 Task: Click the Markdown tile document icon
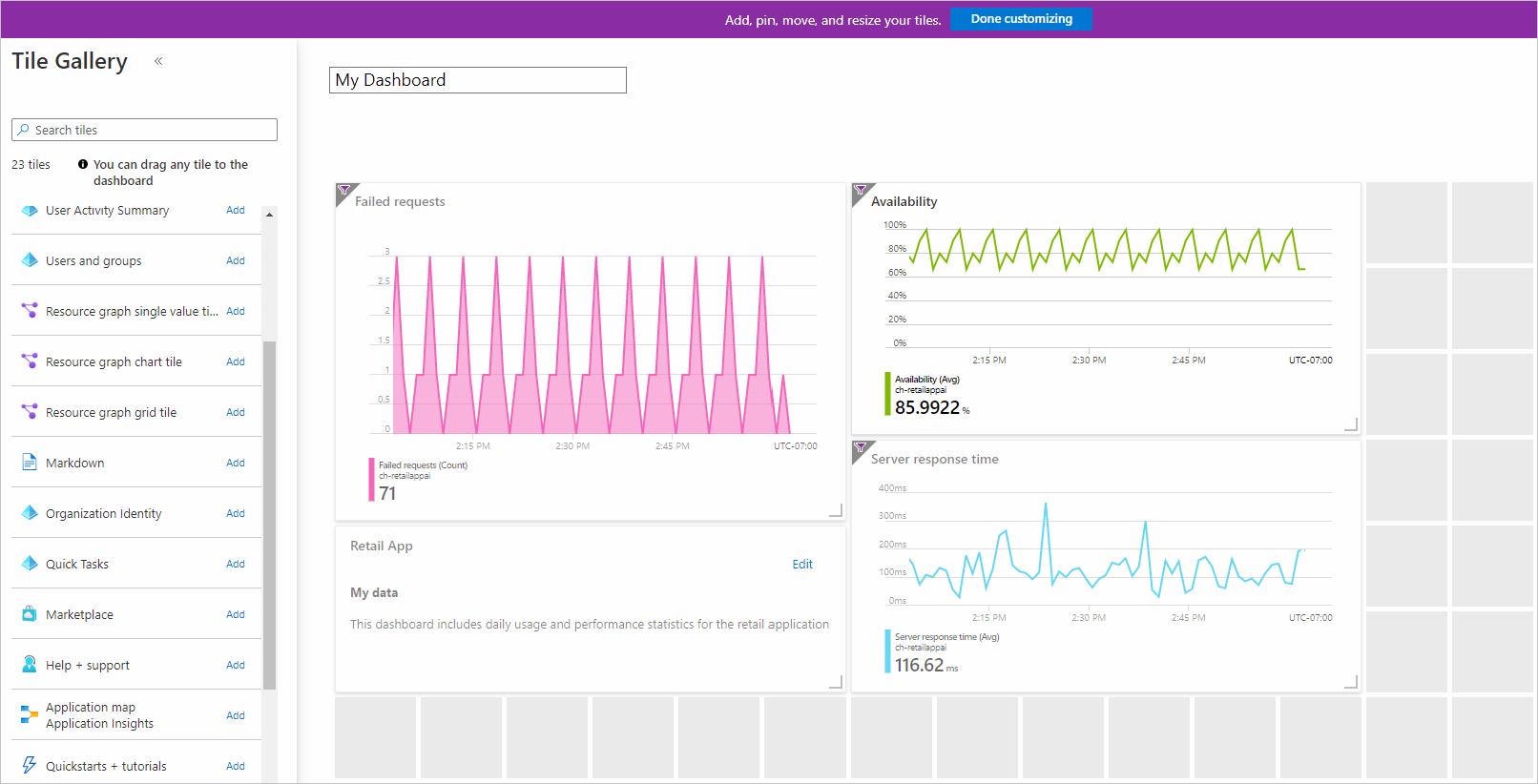(29, 463)
